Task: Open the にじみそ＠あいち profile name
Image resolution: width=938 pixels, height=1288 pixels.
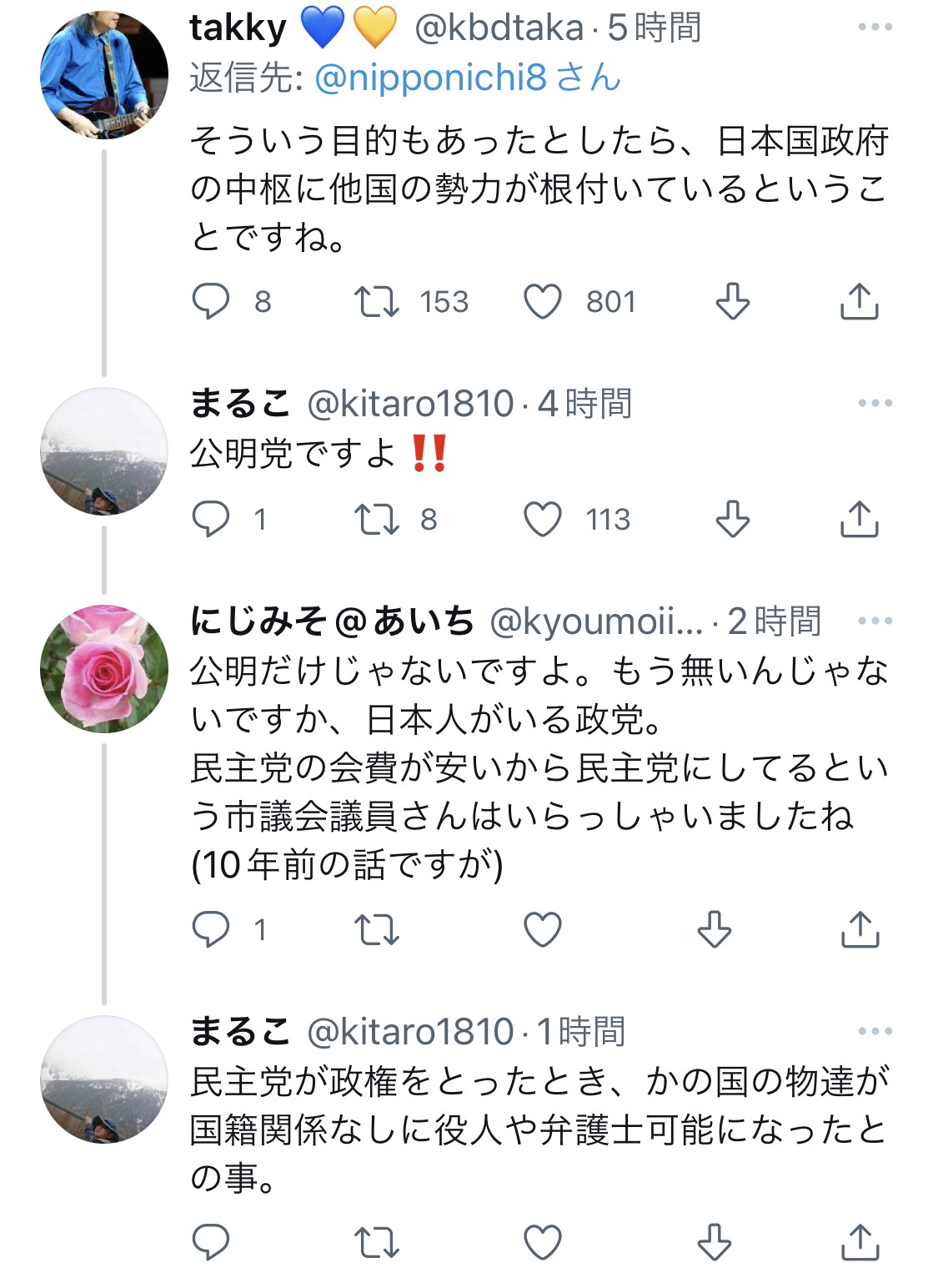Action: tap(332, 621)
